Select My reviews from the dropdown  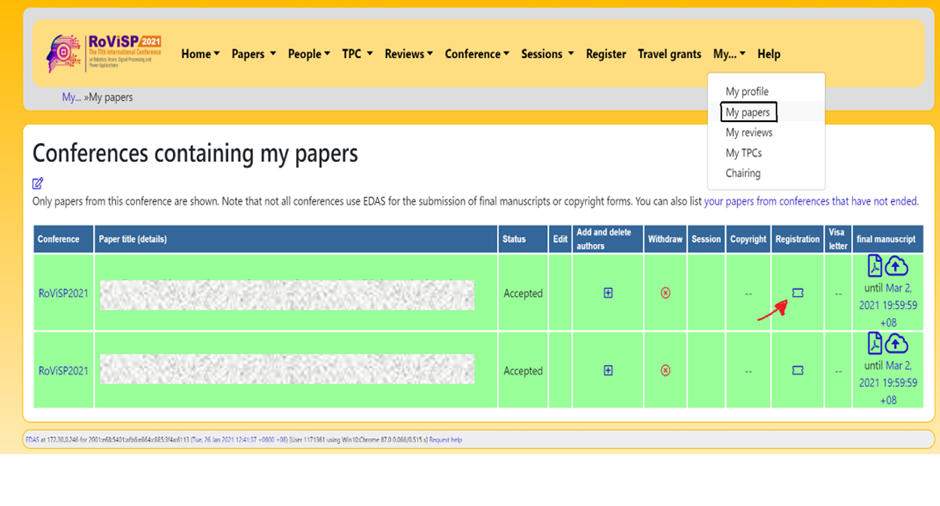pos(749,132)
